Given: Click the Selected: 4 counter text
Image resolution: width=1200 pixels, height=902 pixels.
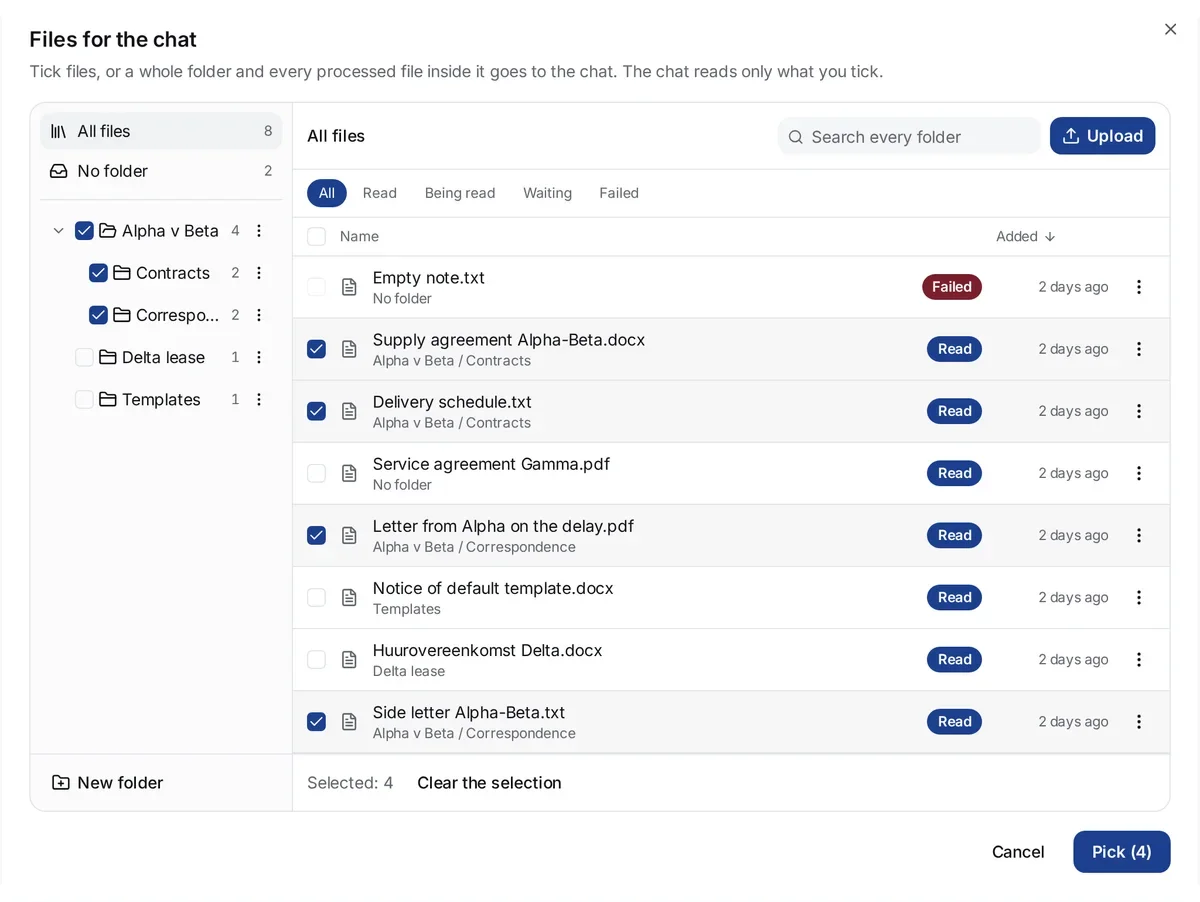Looking at the screenshot, I should [x=350, y=783].
